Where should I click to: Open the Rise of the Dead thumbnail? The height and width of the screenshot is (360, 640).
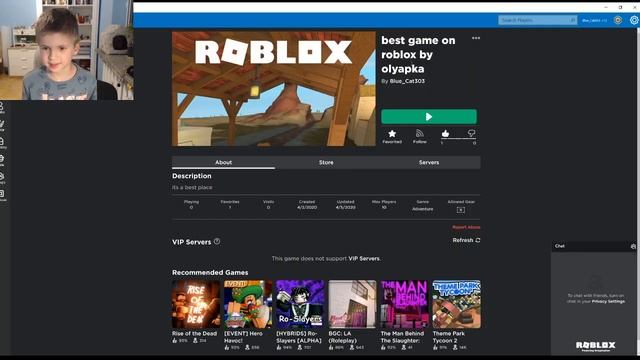196,304
